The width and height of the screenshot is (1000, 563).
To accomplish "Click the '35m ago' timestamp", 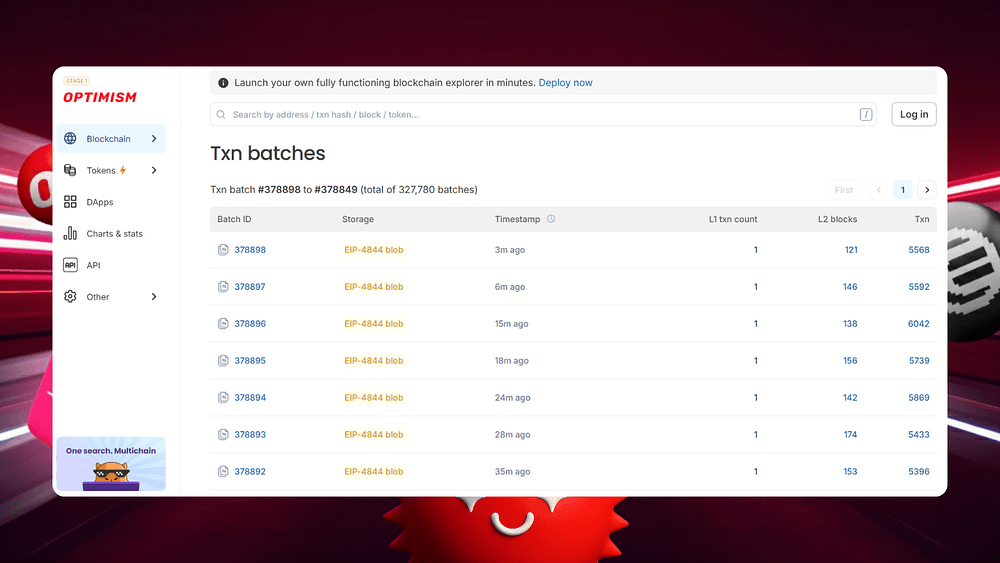I will (x=512, y=472).
